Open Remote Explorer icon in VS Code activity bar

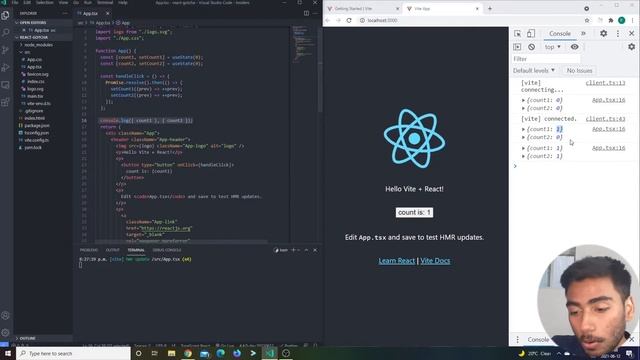click(x=5, y=85)
